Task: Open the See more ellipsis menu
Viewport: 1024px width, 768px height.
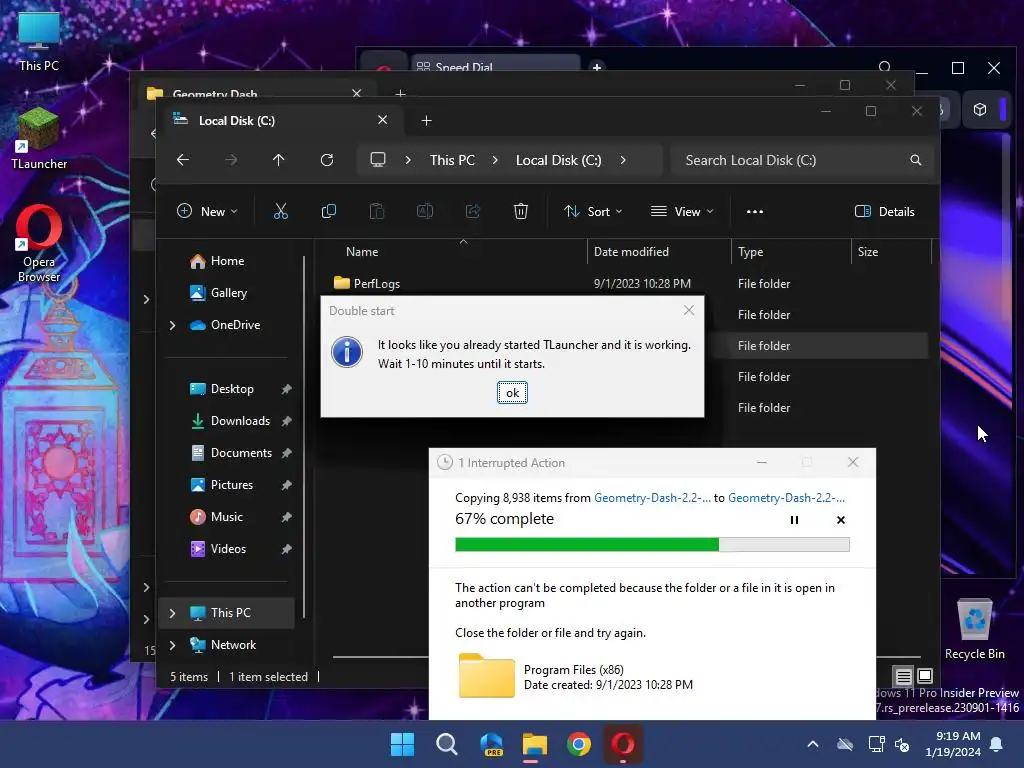Action: tap(755, 212)
